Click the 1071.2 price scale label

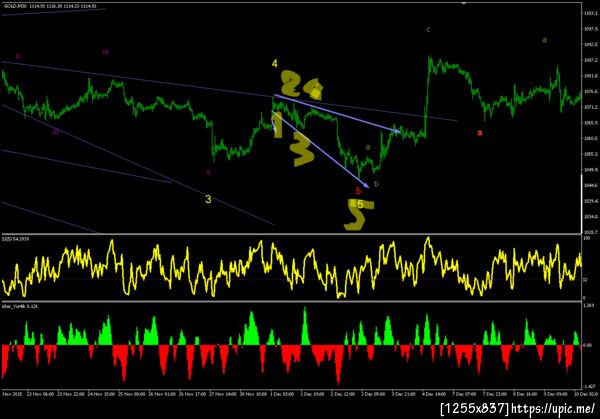click(x=591, y=107)
